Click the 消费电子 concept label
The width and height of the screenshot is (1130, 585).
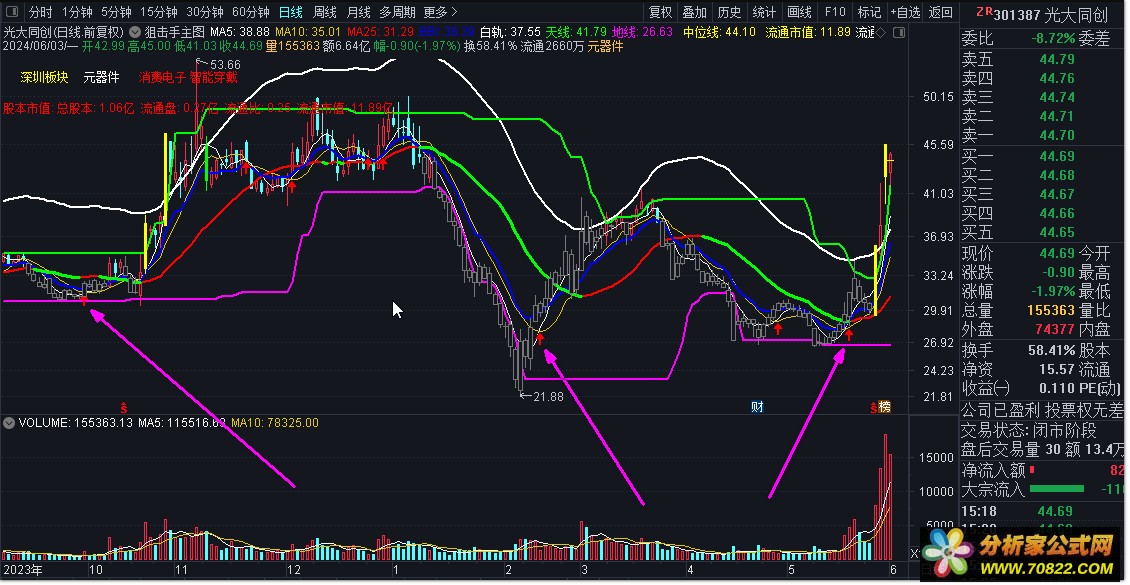[163, 77]
